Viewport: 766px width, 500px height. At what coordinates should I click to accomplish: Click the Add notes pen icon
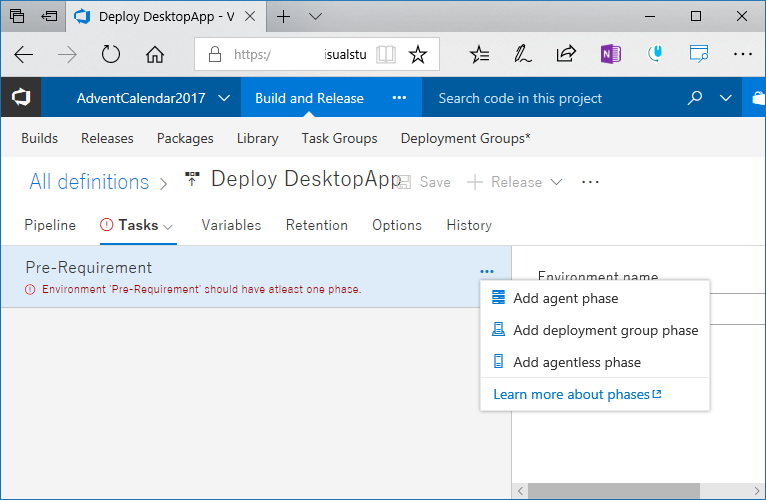[522, 55]
